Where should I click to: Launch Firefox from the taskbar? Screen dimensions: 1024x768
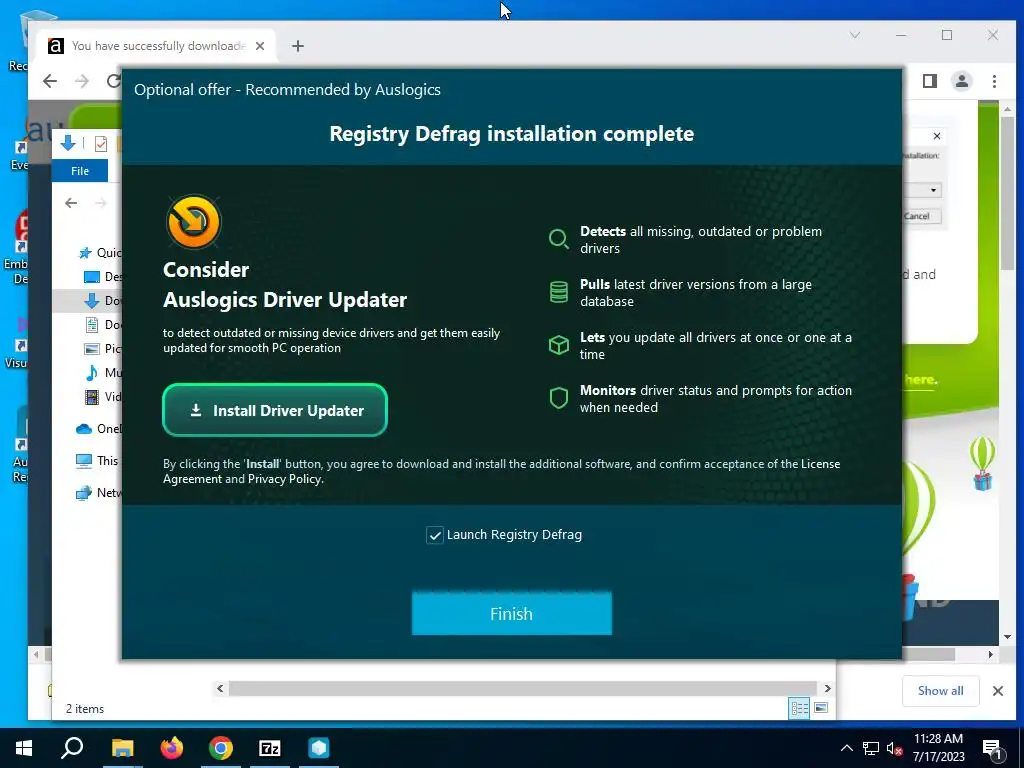(x=172, y=748)
